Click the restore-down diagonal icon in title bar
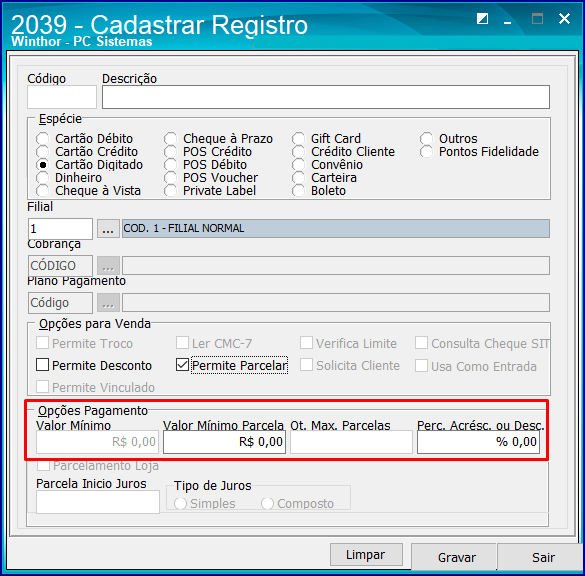Image resolution: width=585 pixels, height=576 pixels. click(482, 18)
